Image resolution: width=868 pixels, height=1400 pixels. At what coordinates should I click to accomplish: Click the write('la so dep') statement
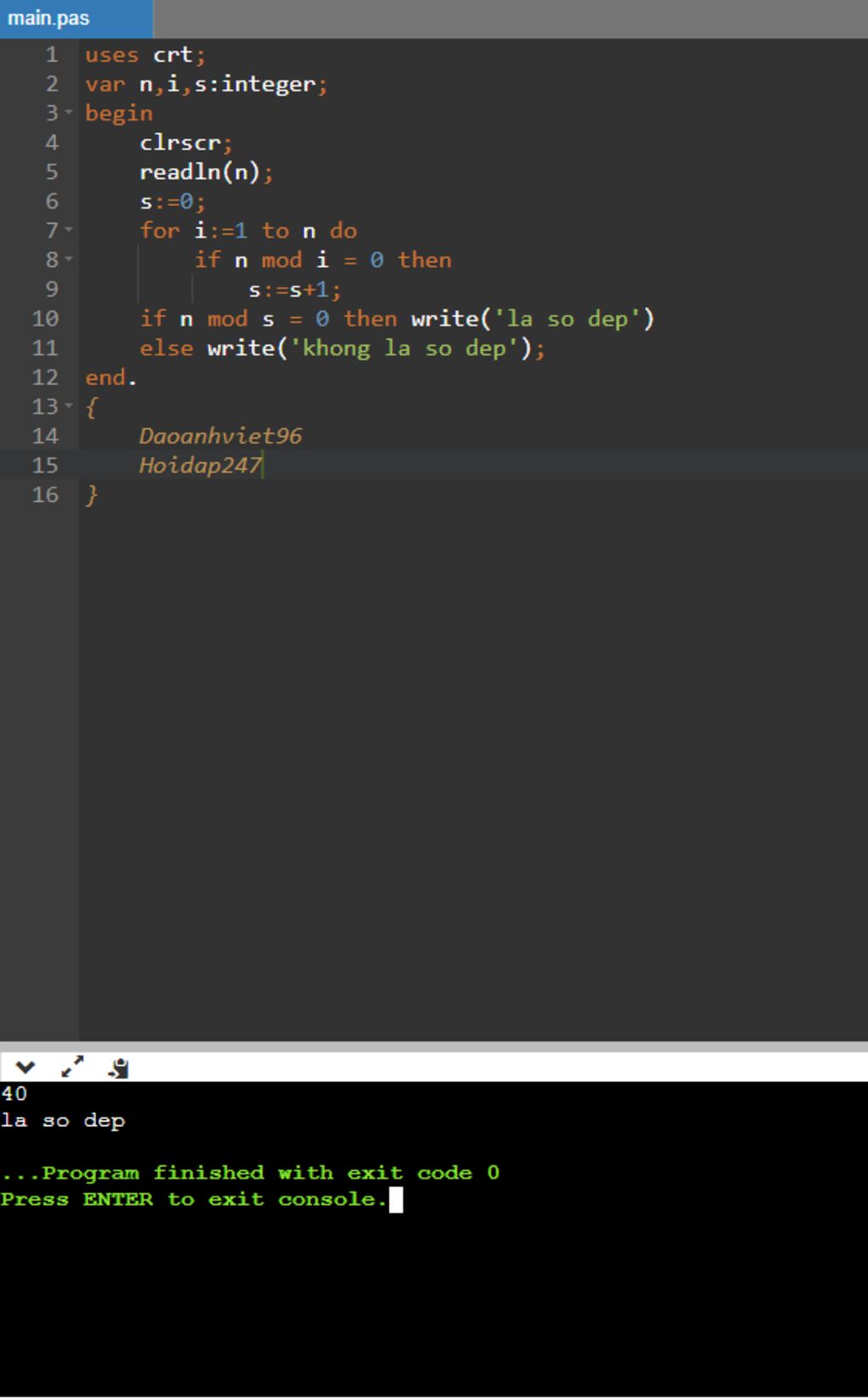pos(532,319)
